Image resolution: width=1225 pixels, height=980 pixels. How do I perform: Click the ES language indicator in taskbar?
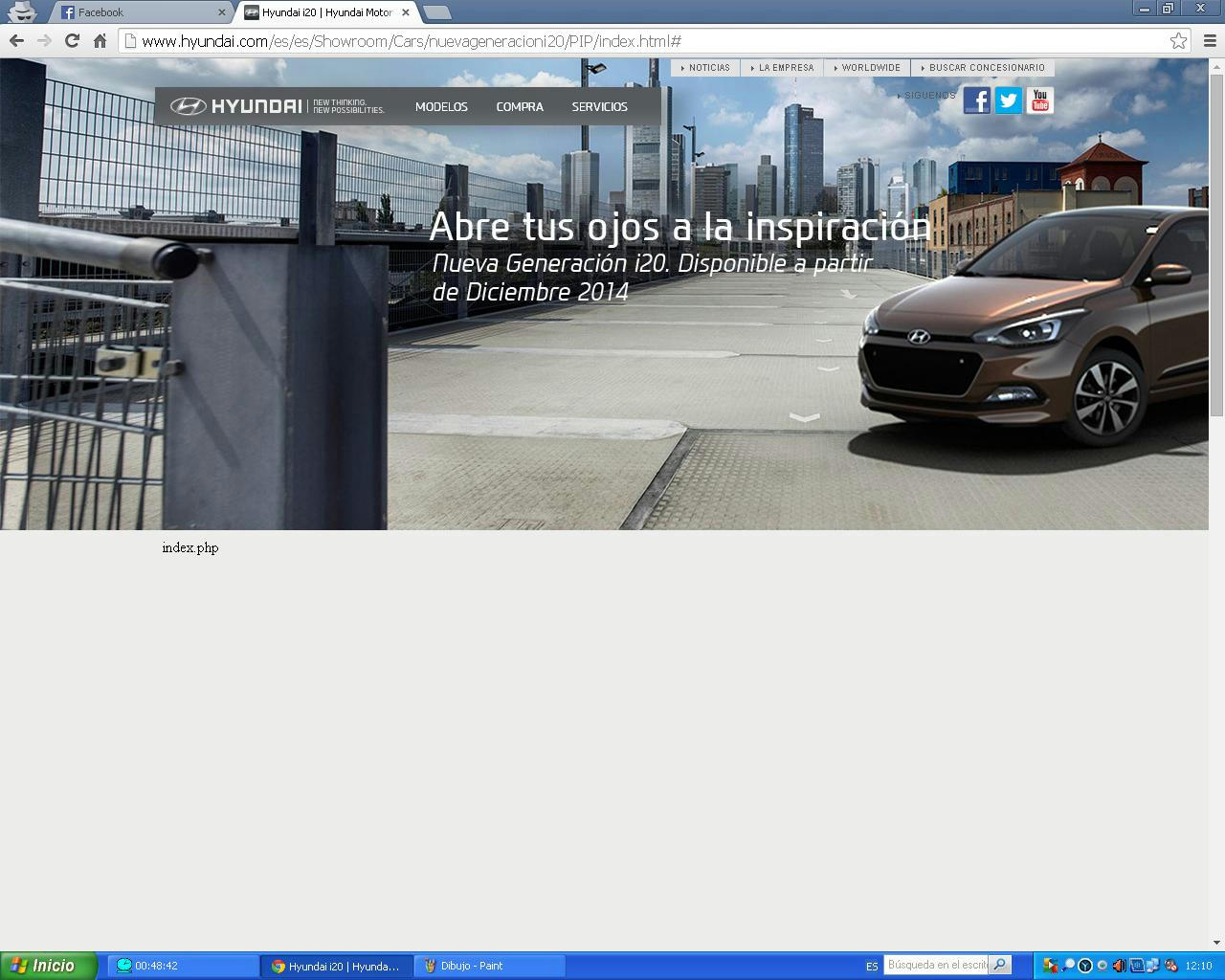click(872, 967)
